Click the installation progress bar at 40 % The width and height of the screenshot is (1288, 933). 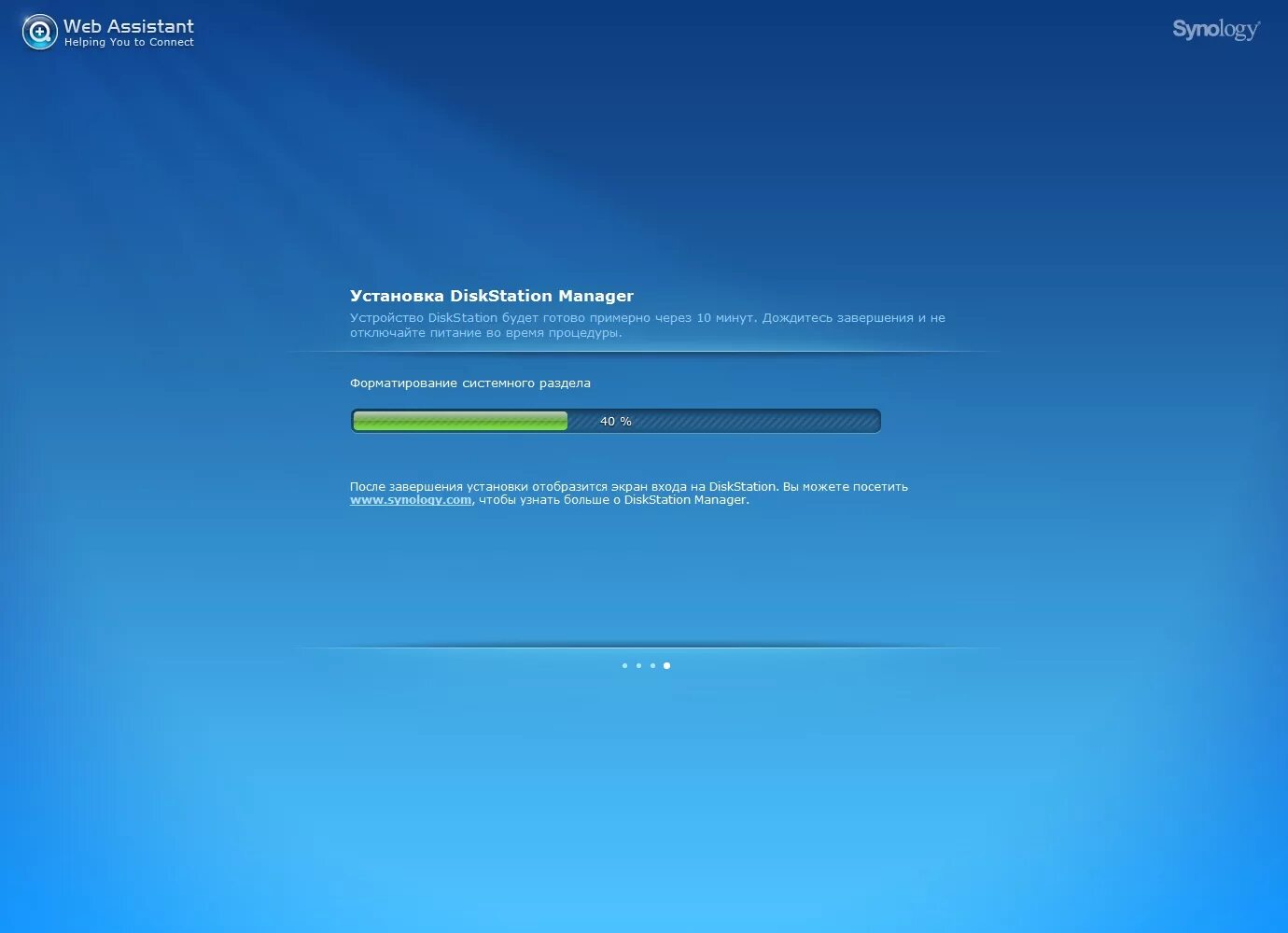[616, 421]
